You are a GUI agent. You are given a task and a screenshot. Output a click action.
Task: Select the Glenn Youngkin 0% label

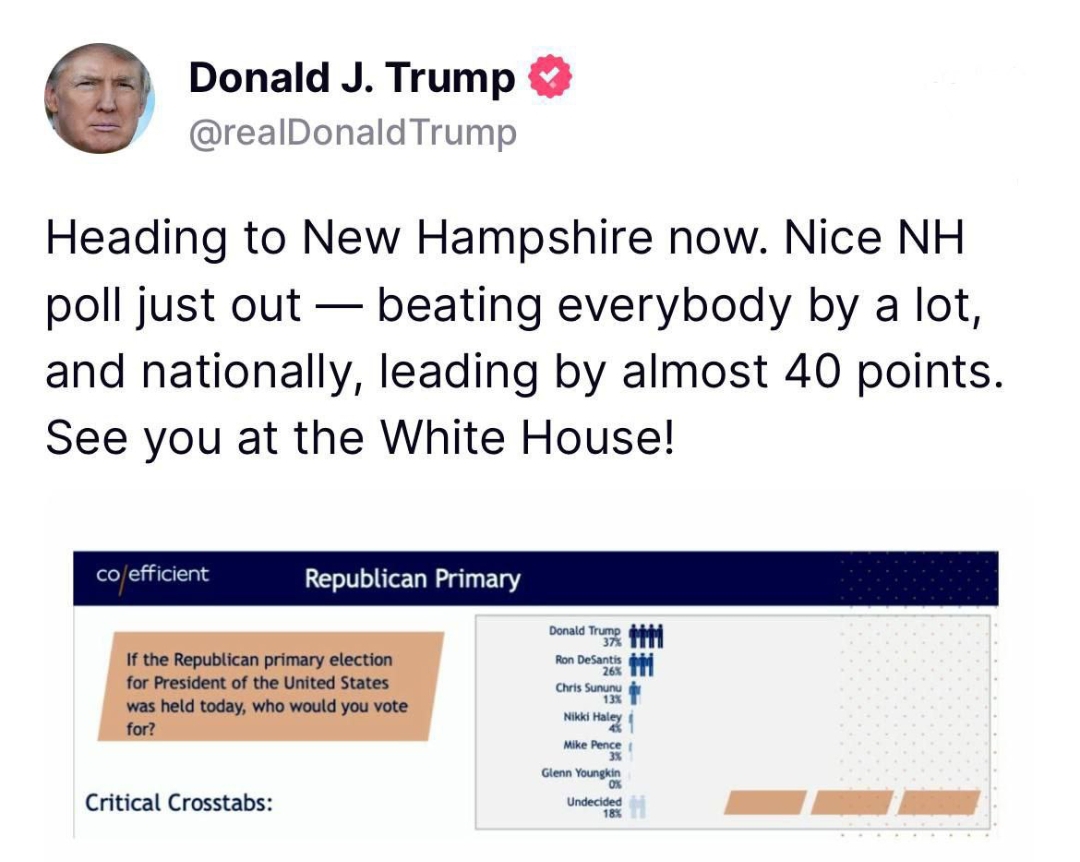581,778
